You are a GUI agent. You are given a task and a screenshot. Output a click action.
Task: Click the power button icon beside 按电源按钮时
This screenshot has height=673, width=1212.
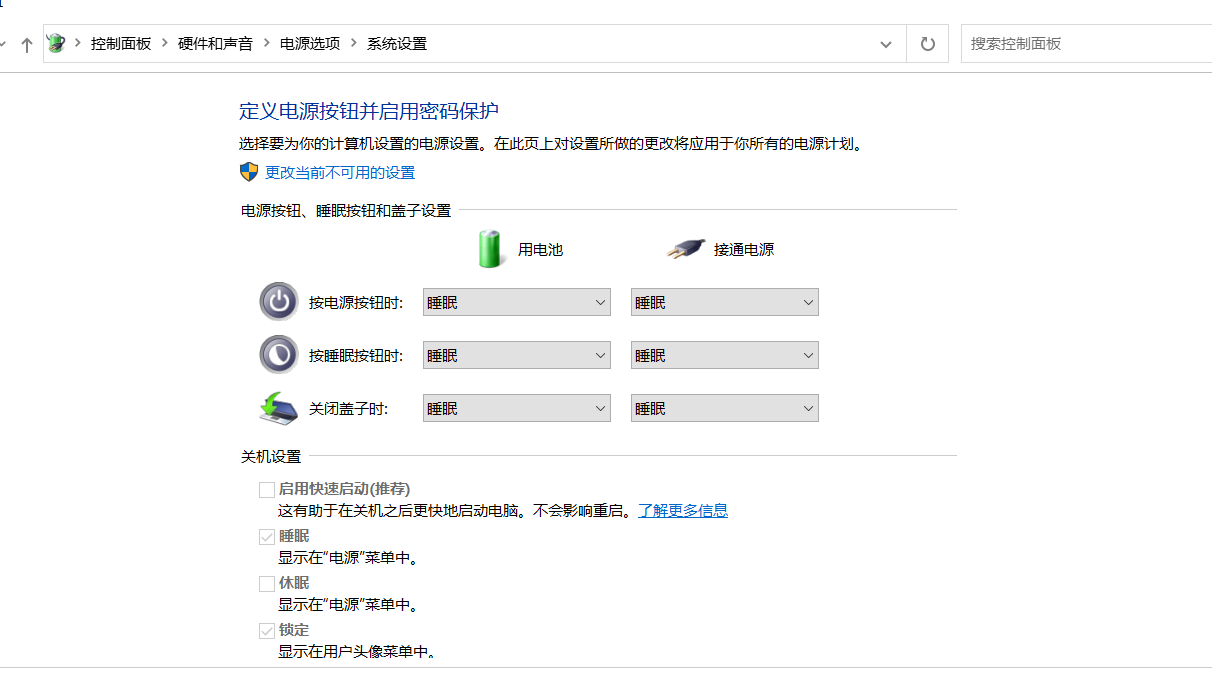[279, 302]
